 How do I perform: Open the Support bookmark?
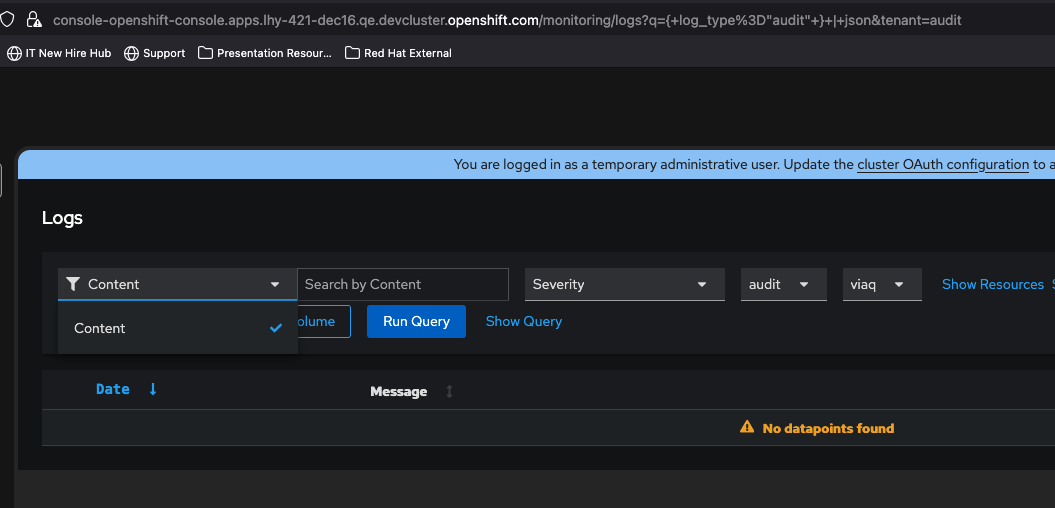pos(154,53)
